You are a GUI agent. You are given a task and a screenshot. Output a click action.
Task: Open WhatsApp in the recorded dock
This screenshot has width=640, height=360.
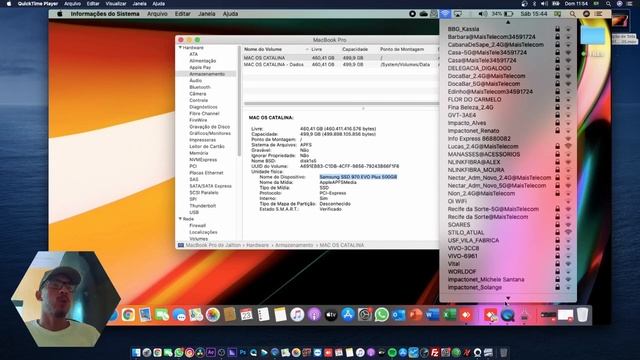point(382,315)
